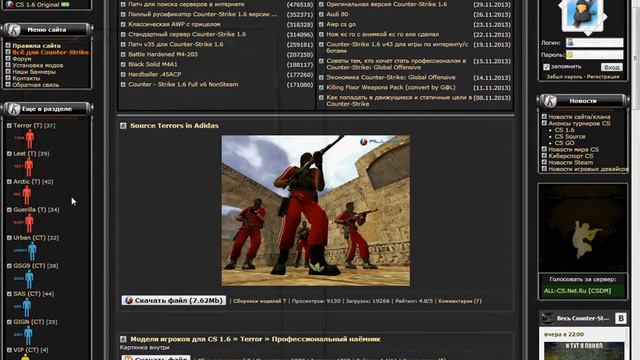Click the blue GIGN player model icon
The image size is (640, 360).
click(28, 335)
